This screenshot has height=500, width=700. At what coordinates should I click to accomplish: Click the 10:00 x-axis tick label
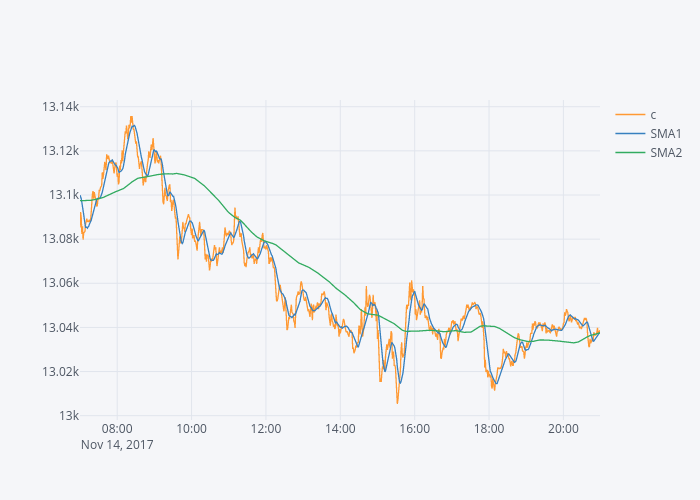coord(191,428)
